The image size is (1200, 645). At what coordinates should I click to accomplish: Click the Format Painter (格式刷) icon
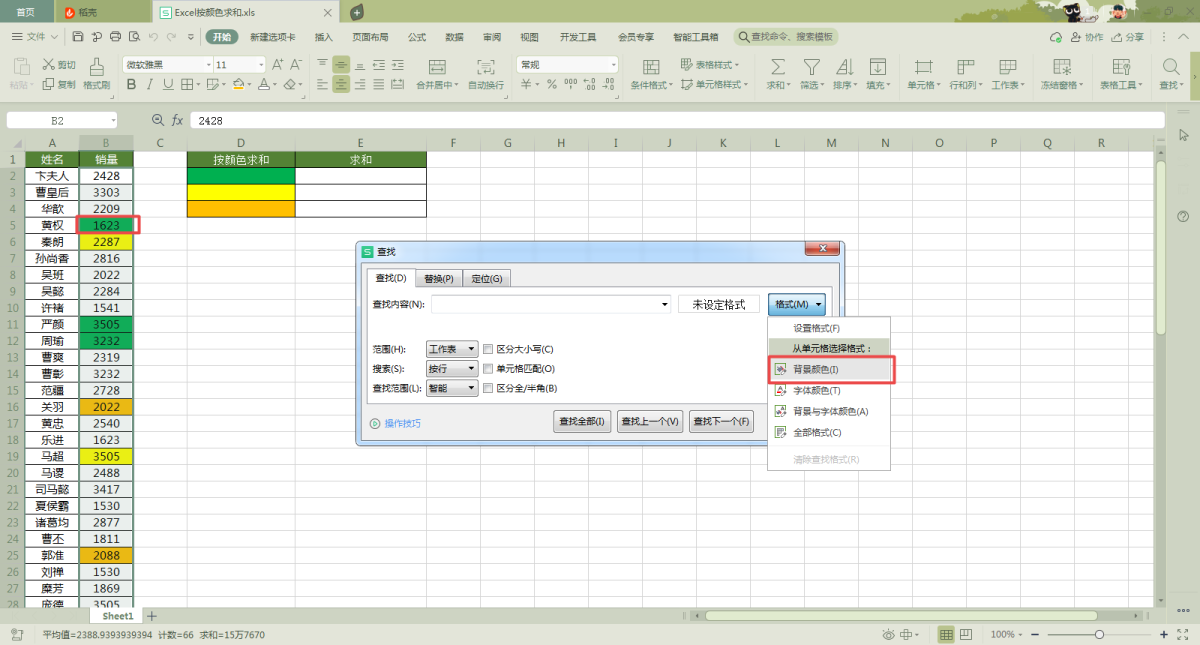point(96,67)
